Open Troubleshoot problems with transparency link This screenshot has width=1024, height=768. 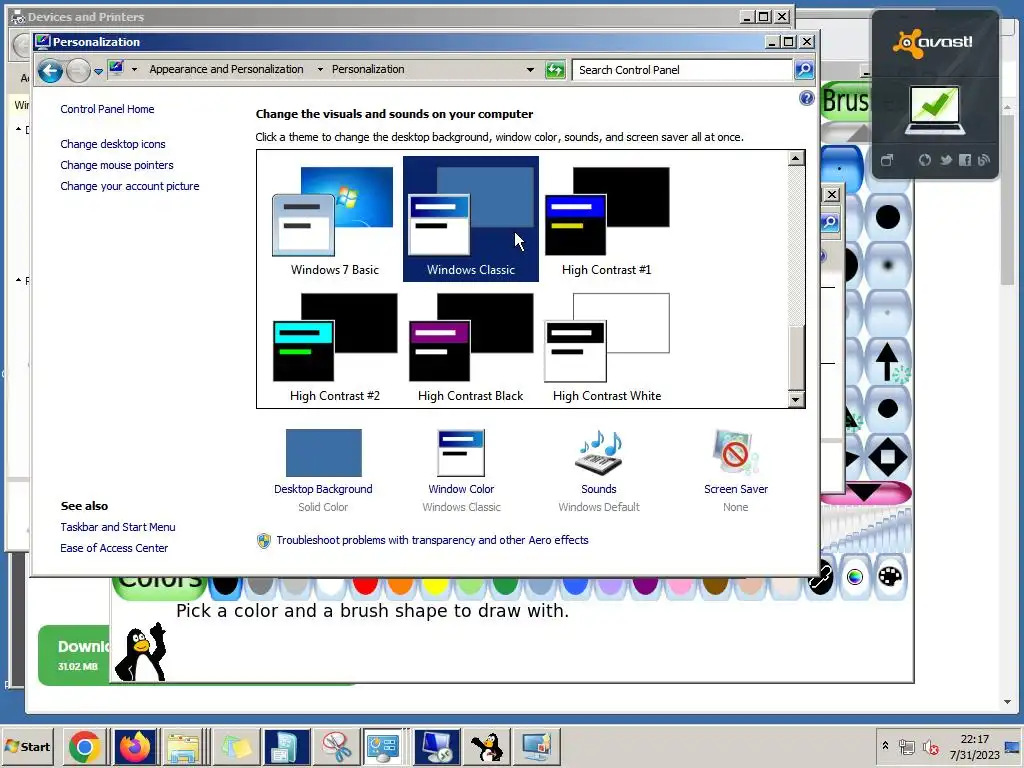coord(432,540)
